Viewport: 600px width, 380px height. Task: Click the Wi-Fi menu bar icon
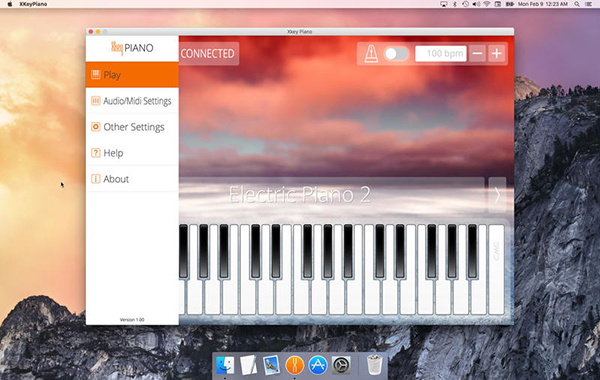click(x=487, y=4)
